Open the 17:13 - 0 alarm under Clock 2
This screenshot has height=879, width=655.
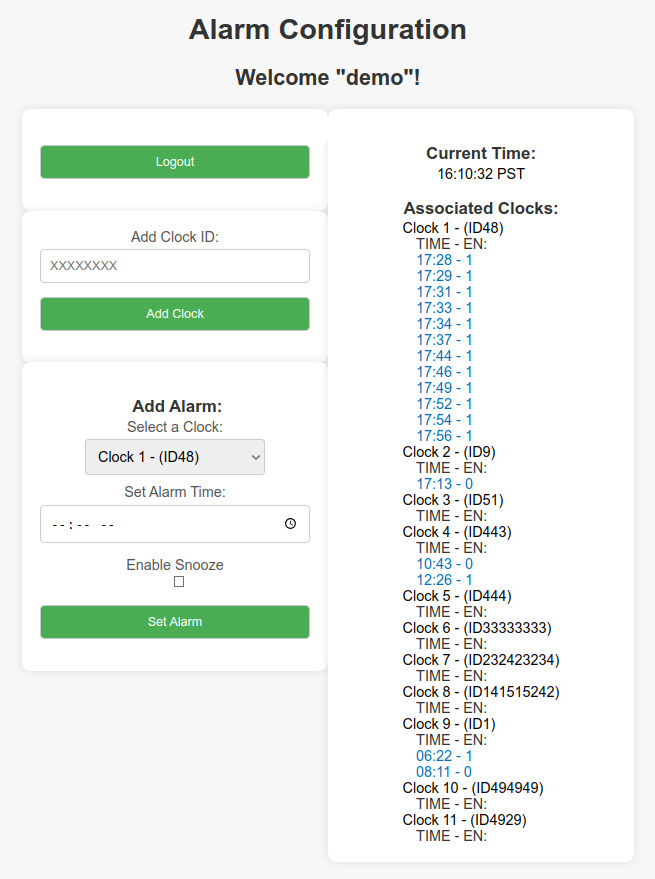click(x=444, y=484)
